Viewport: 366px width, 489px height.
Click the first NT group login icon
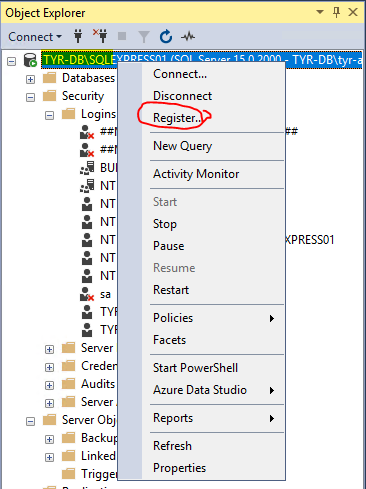coord(87,186)
